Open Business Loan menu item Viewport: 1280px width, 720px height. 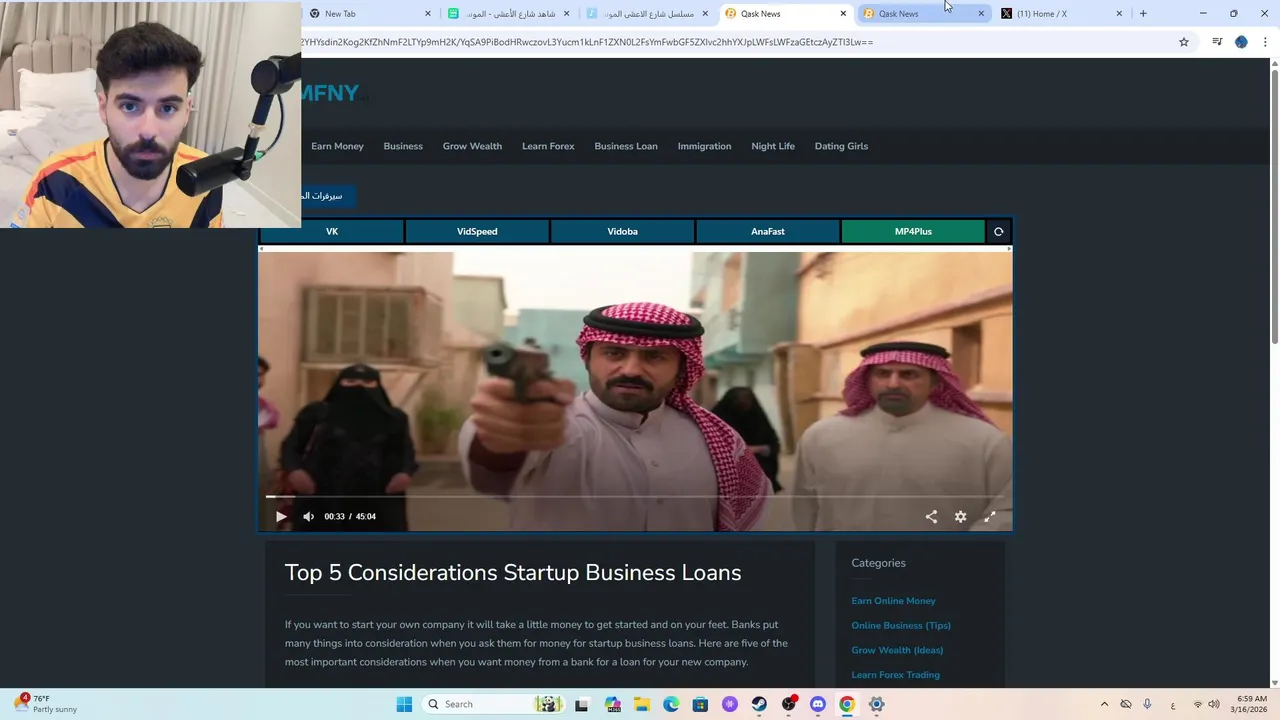[x=626, y=146]
